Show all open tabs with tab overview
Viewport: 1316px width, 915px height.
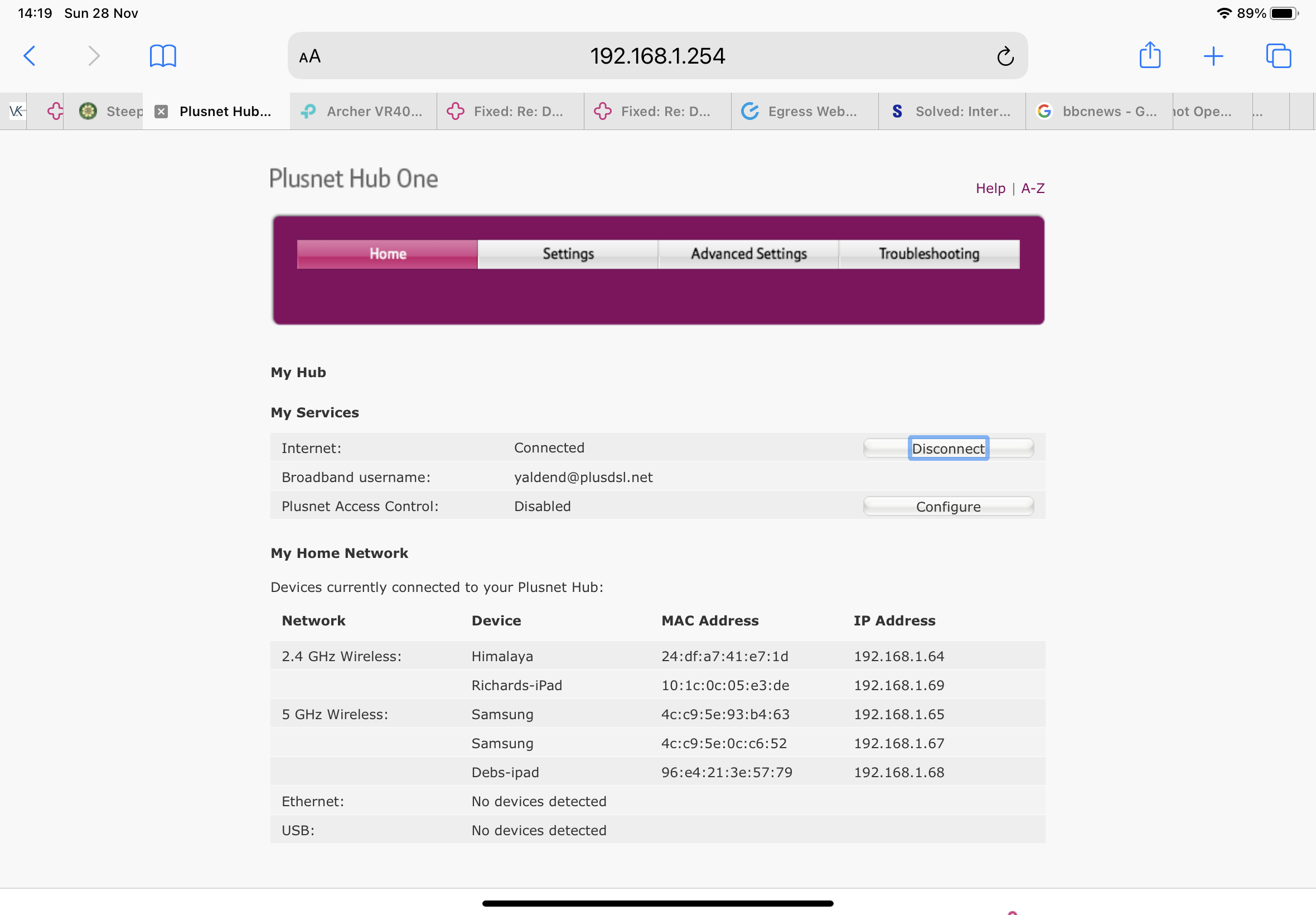[1278, 56]
